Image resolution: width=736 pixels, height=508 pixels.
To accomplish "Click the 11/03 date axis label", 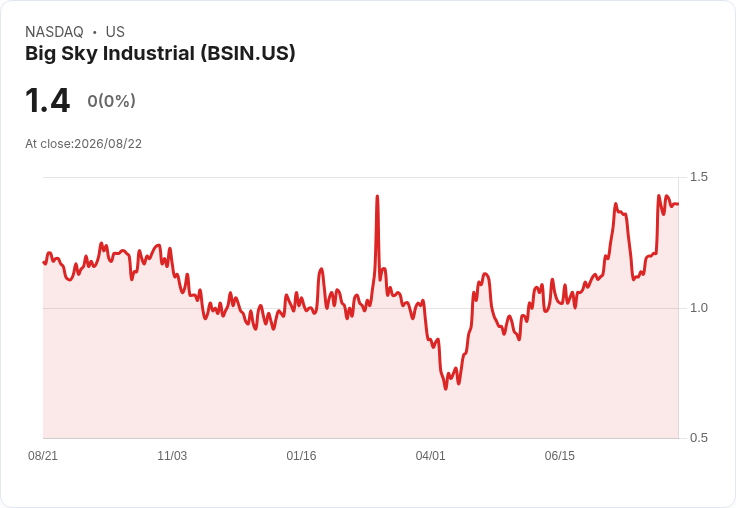I will [x=172, y=456].
